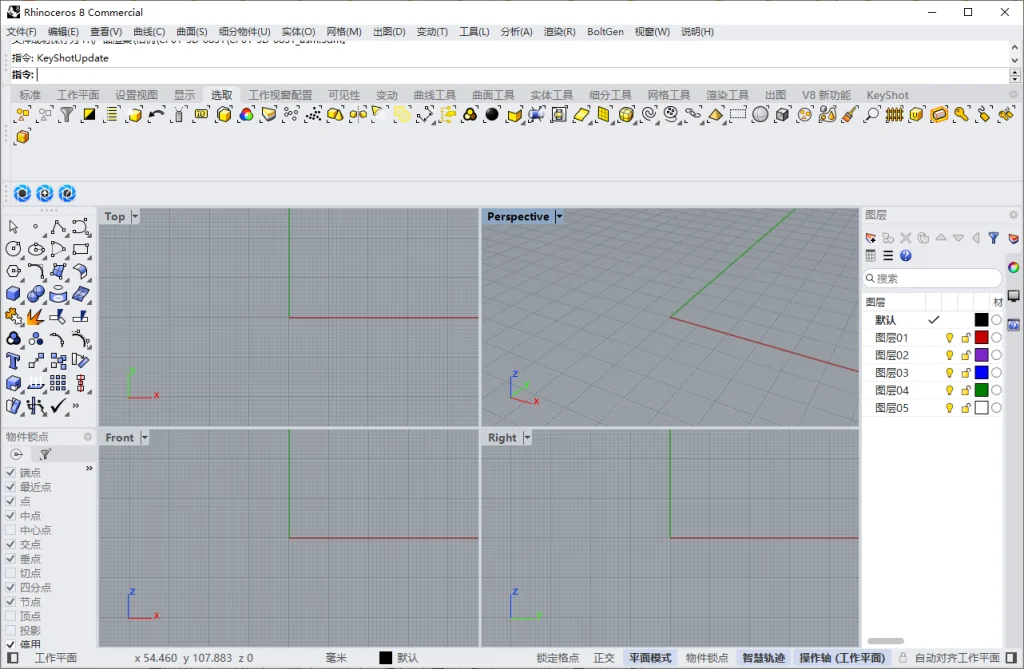The width and height of the screenshot is (1024, 669).
Task: Open the Front viewport dropdown arrow
Action: (x=144, y=438)
